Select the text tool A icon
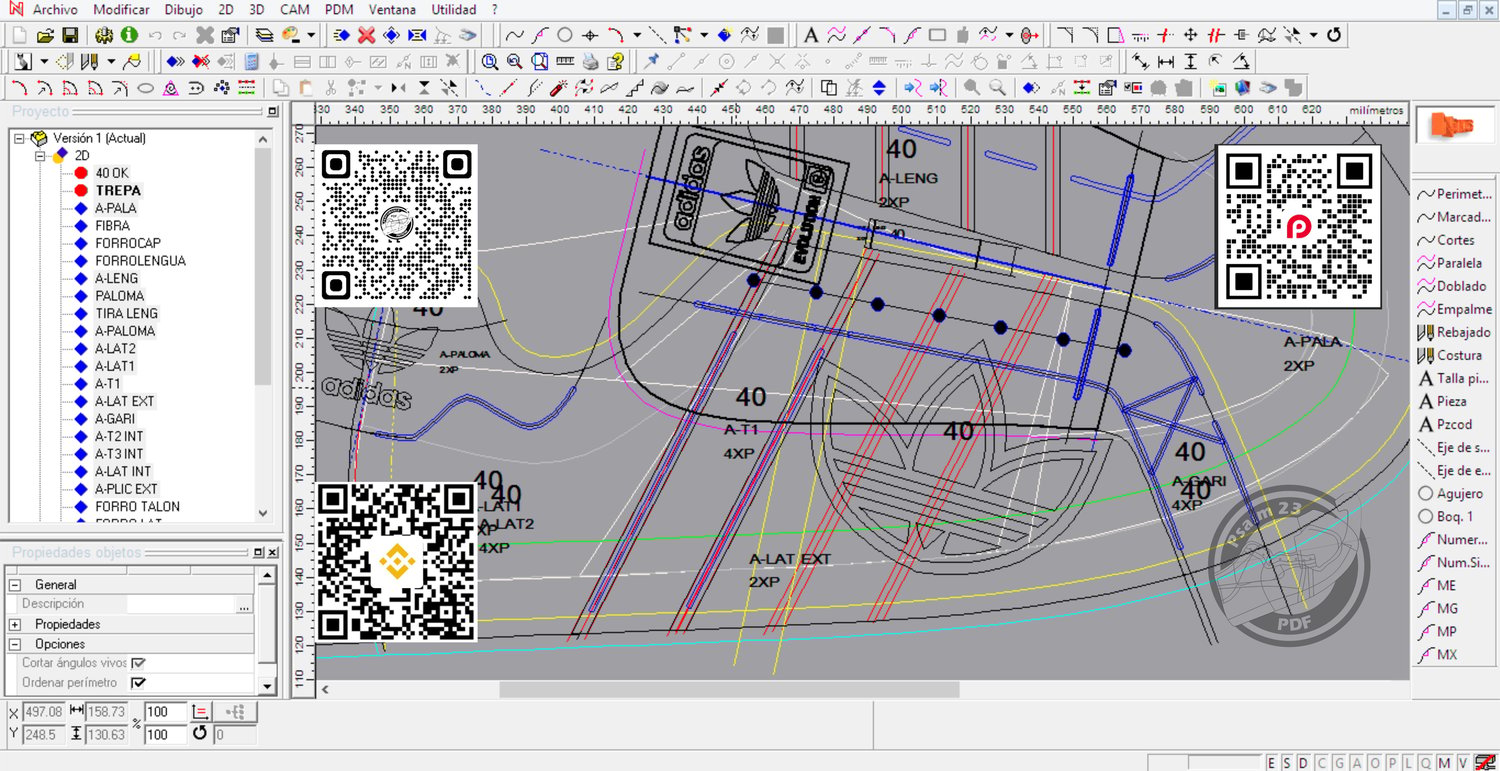The height and width of the screenshot is (771, 1500). (x=811, y=35)
